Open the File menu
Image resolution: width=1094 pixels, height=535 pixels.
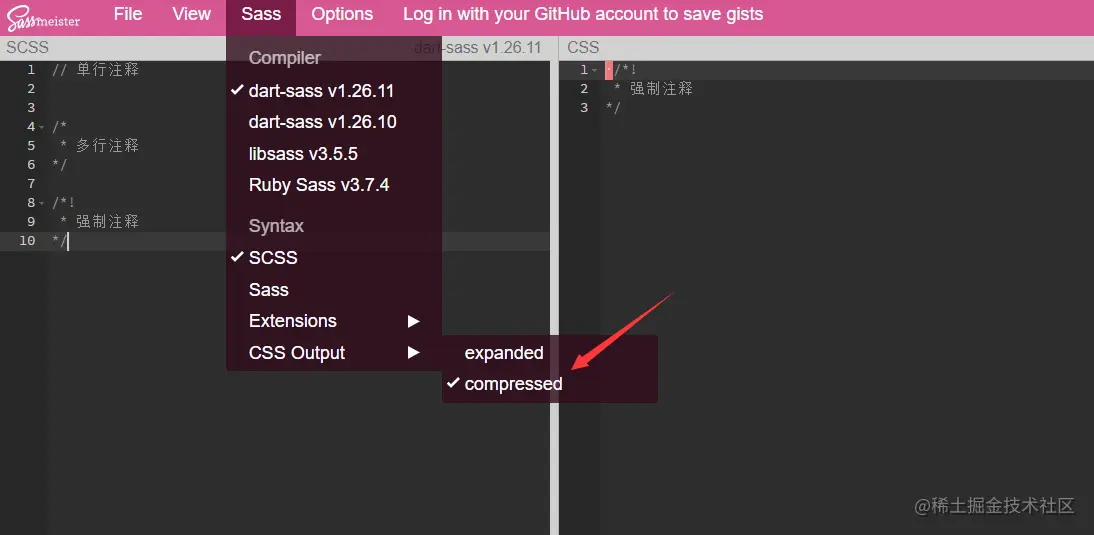(128, 14)
